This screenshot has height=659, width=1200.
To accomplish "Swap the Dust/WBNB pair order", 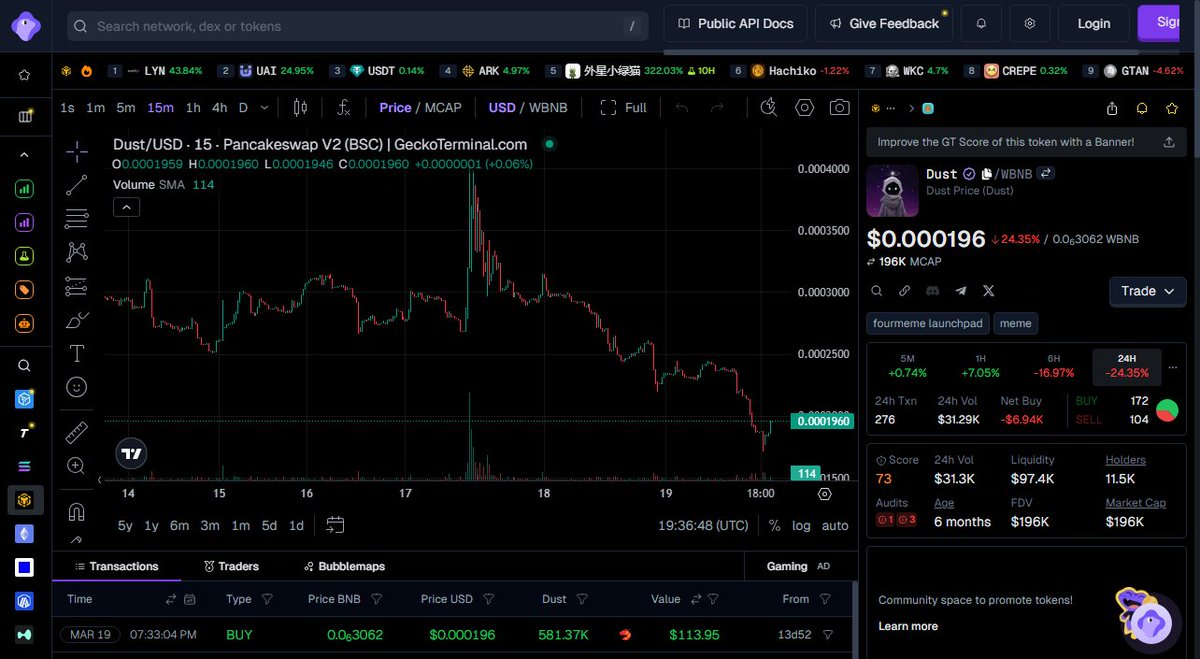I will (1046, 174).
